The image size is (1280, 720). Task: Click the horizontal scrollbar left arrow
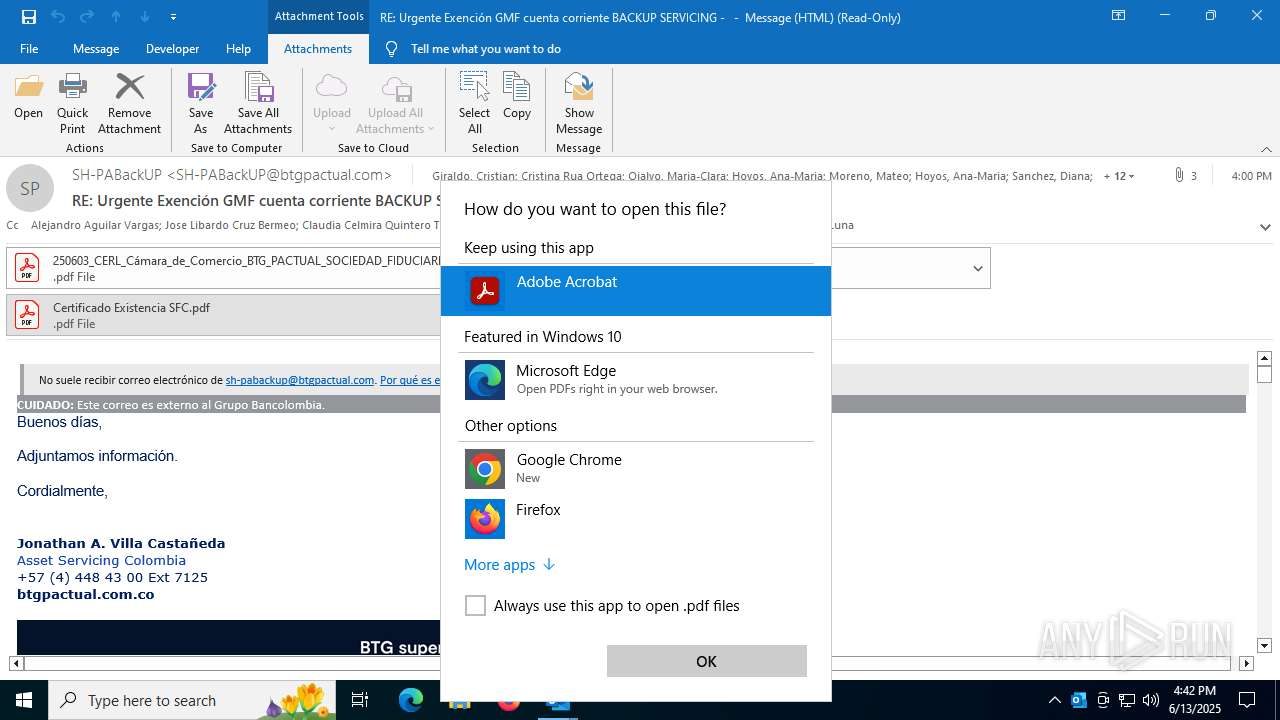pyautogui.click(x=16, y=663)
